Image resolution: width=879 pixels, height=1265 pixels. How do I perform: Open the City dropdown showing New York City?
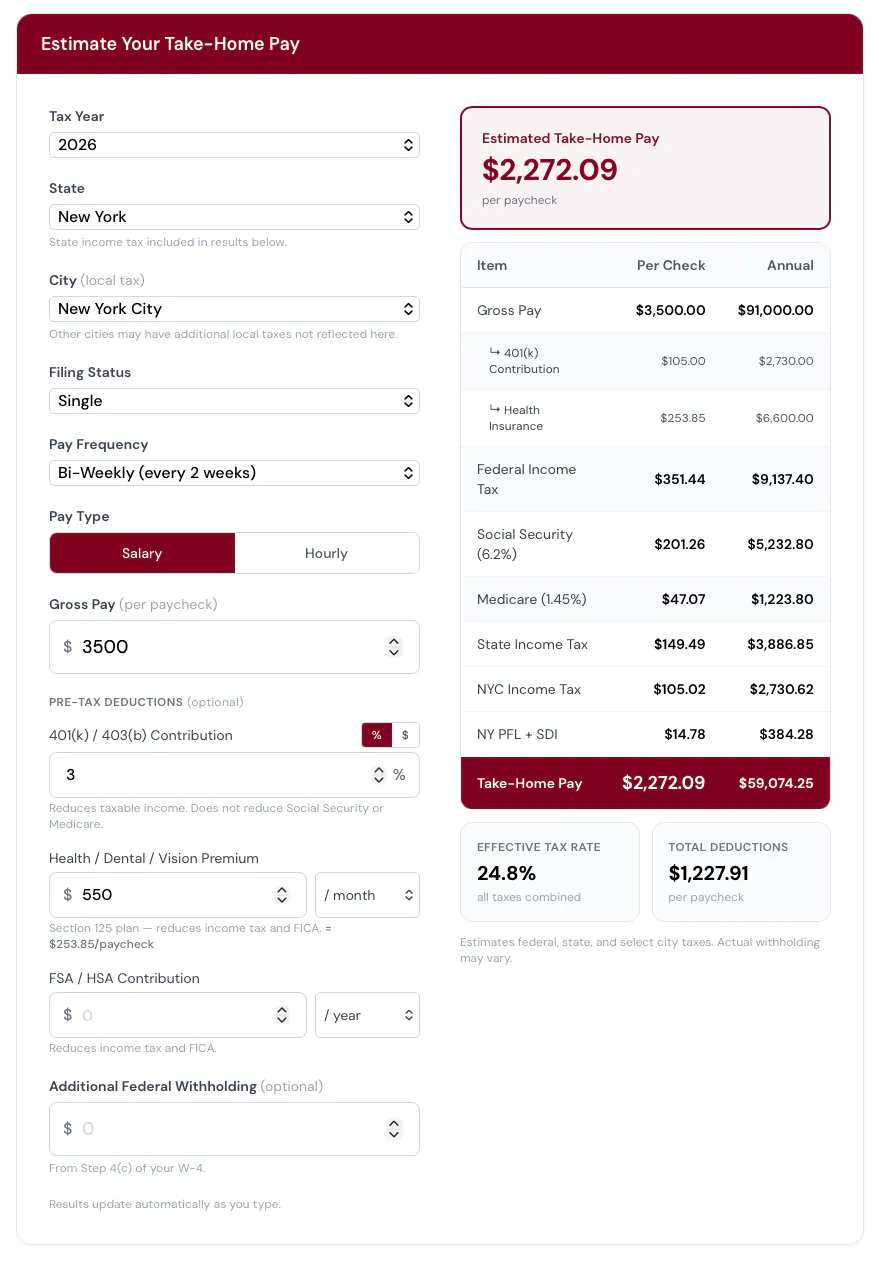[234, 309]
